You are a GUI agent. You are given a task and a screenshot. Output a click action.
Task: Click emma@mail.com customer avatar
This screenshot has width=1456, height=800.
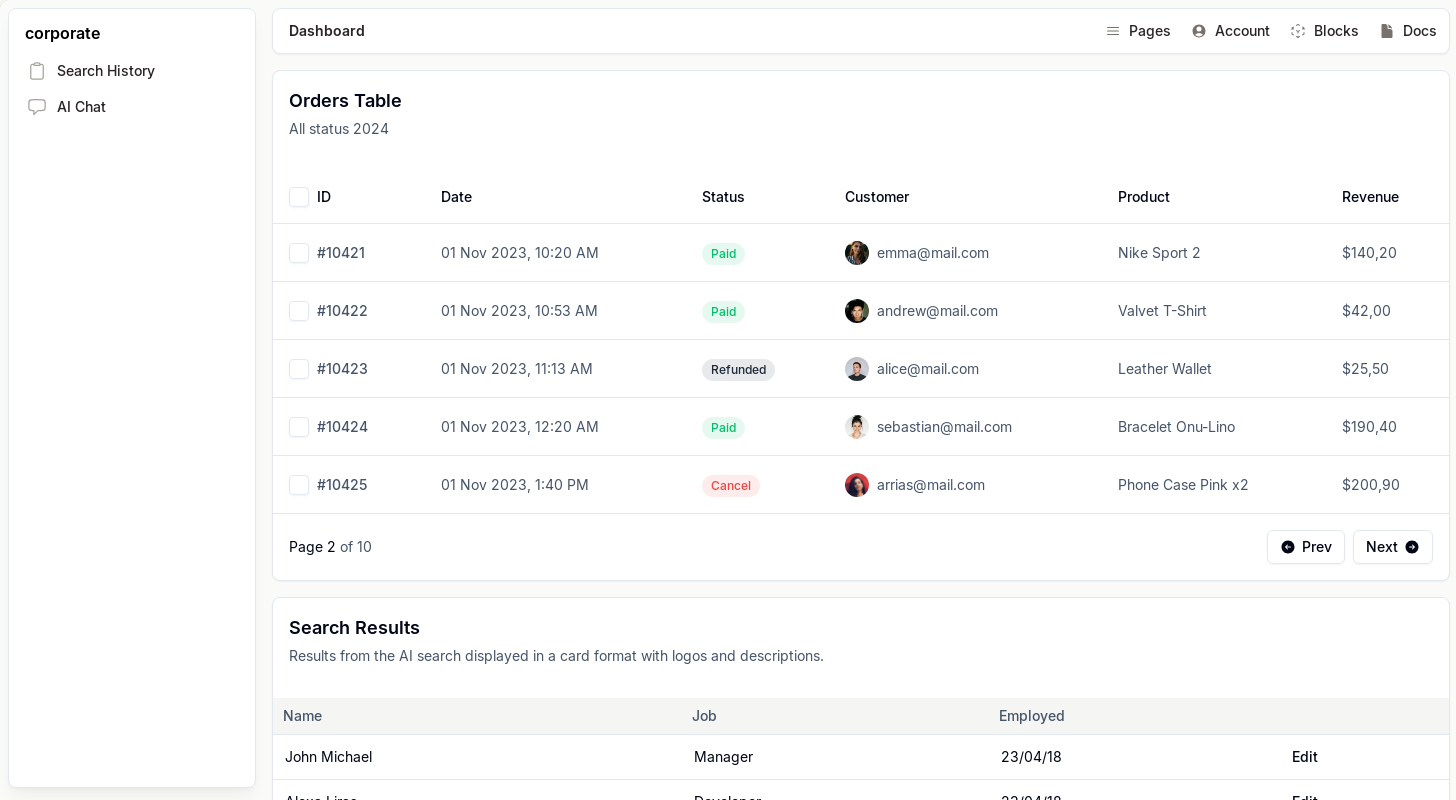pyautogui.click(x=856, y=253)
